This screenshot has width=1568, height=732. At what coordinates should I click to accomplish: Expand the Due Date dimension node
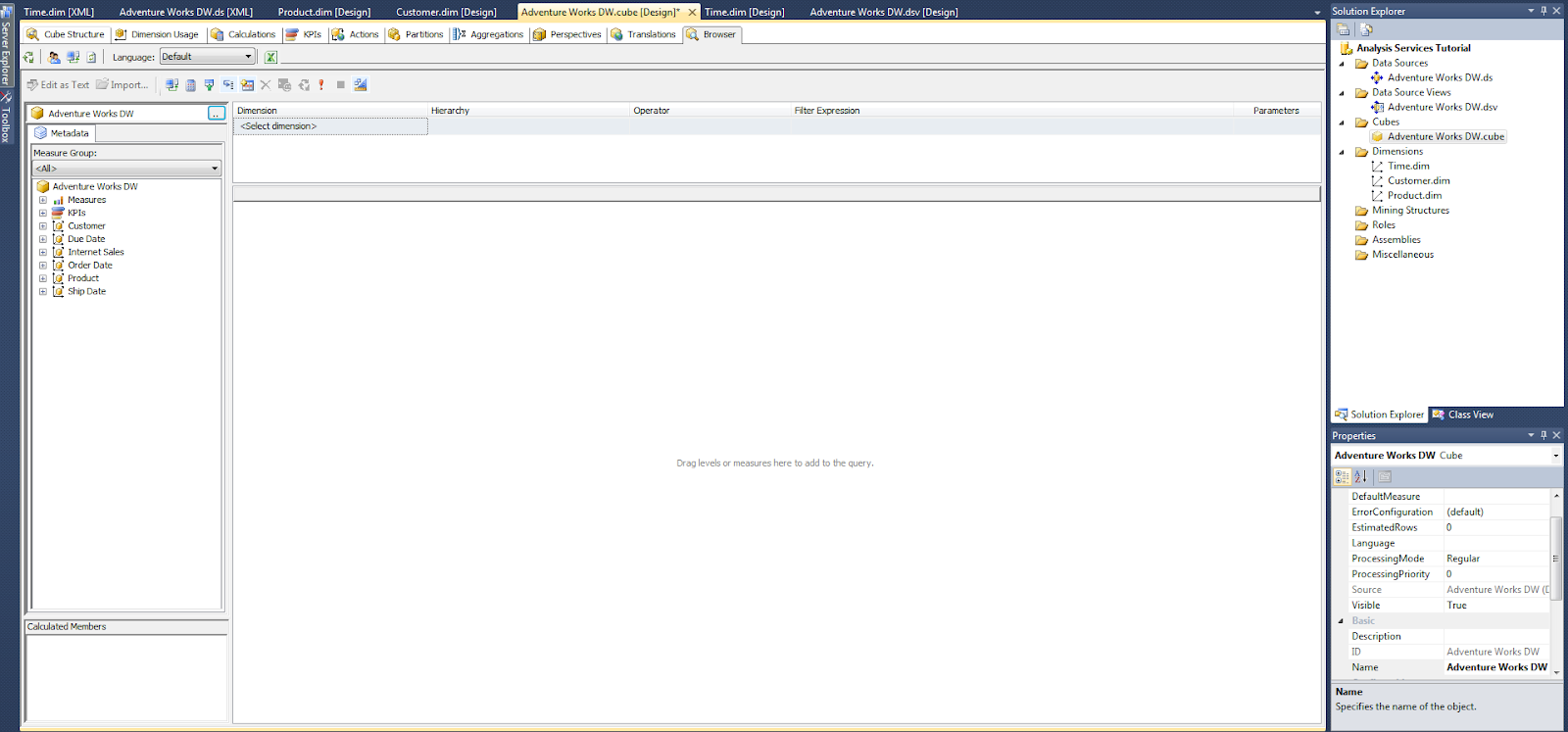coord(43,239)
